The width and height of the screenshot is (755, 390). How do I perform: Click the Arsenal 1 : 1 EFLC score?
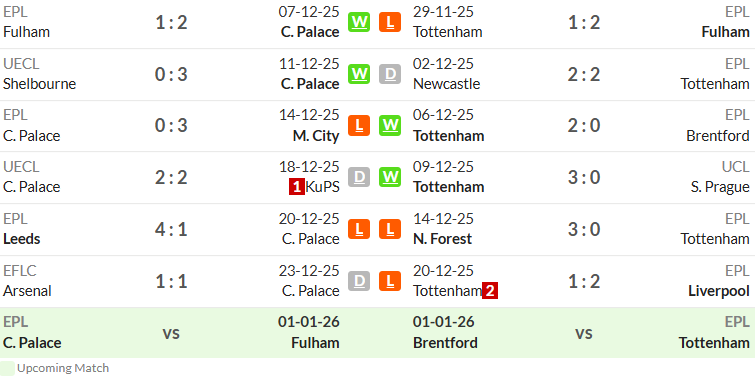(x=171, y=281)
